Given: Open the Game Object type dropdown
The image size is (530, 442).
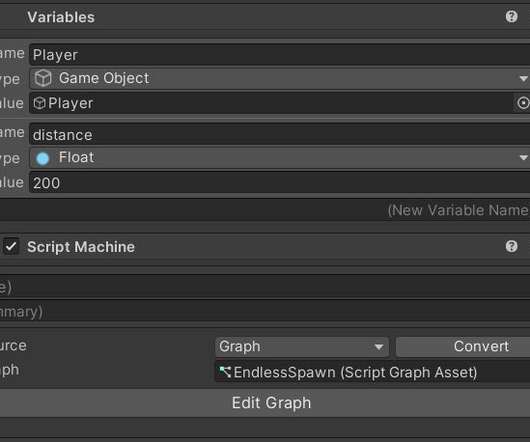Looking at the screenshot, I should click(280, 78).
